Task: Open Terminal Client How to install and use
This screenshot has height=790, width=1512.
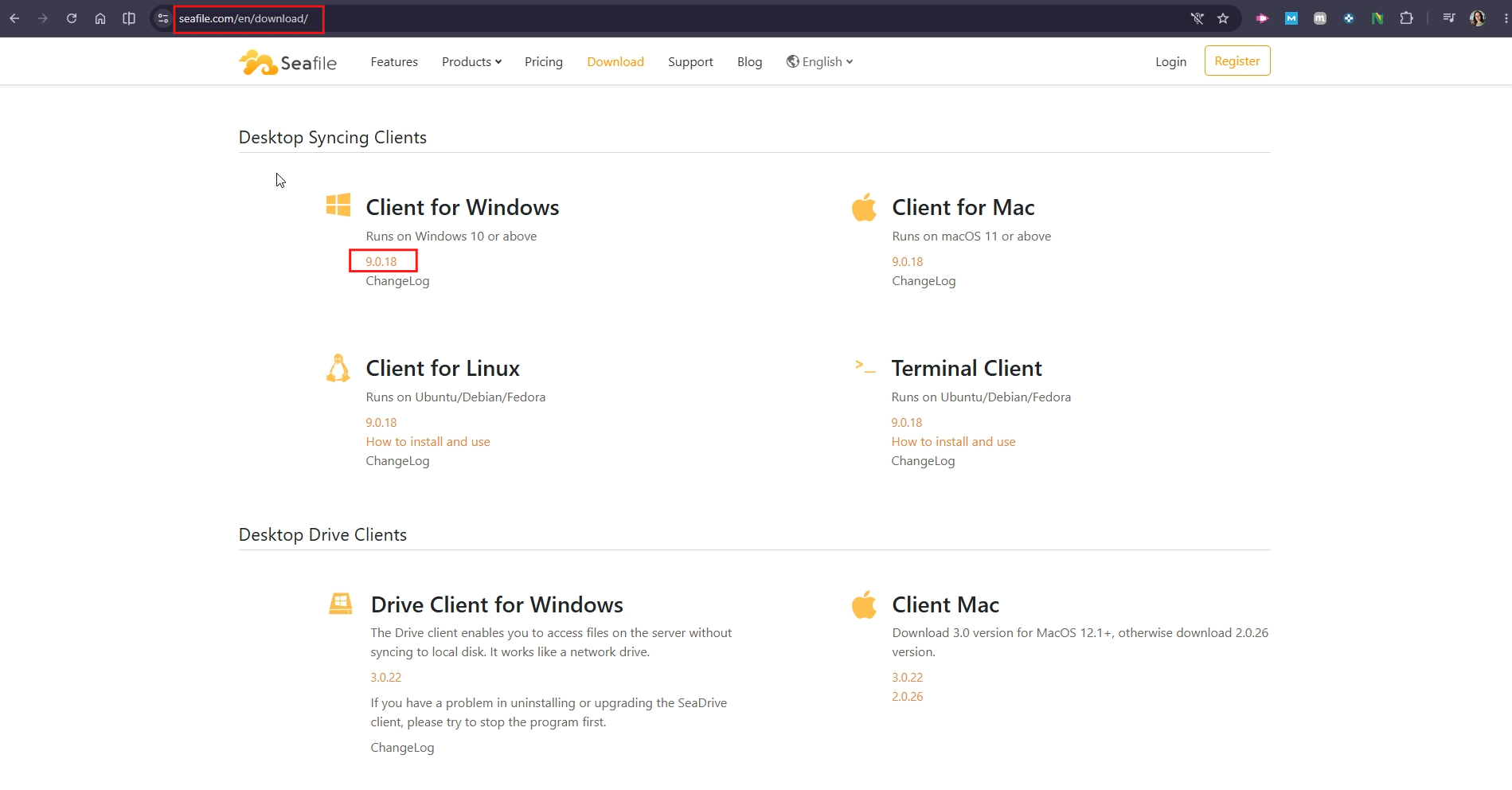Action: [953, 442]
